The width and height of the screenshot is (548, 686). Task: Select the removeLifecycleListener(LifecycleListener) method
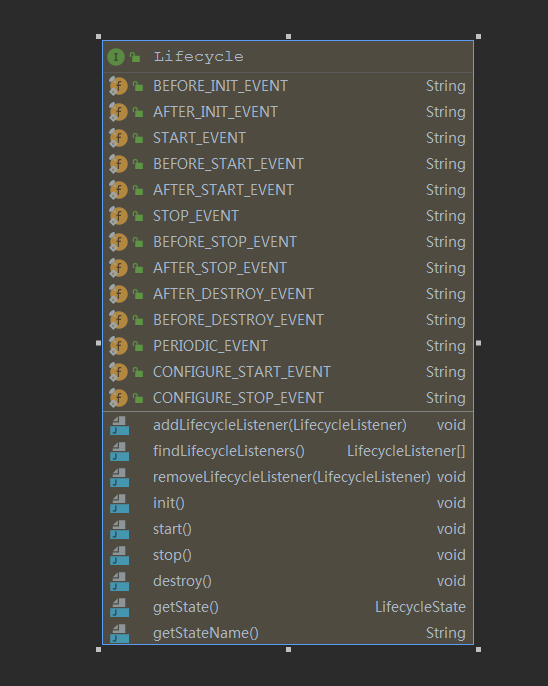[x=292, y=477]
